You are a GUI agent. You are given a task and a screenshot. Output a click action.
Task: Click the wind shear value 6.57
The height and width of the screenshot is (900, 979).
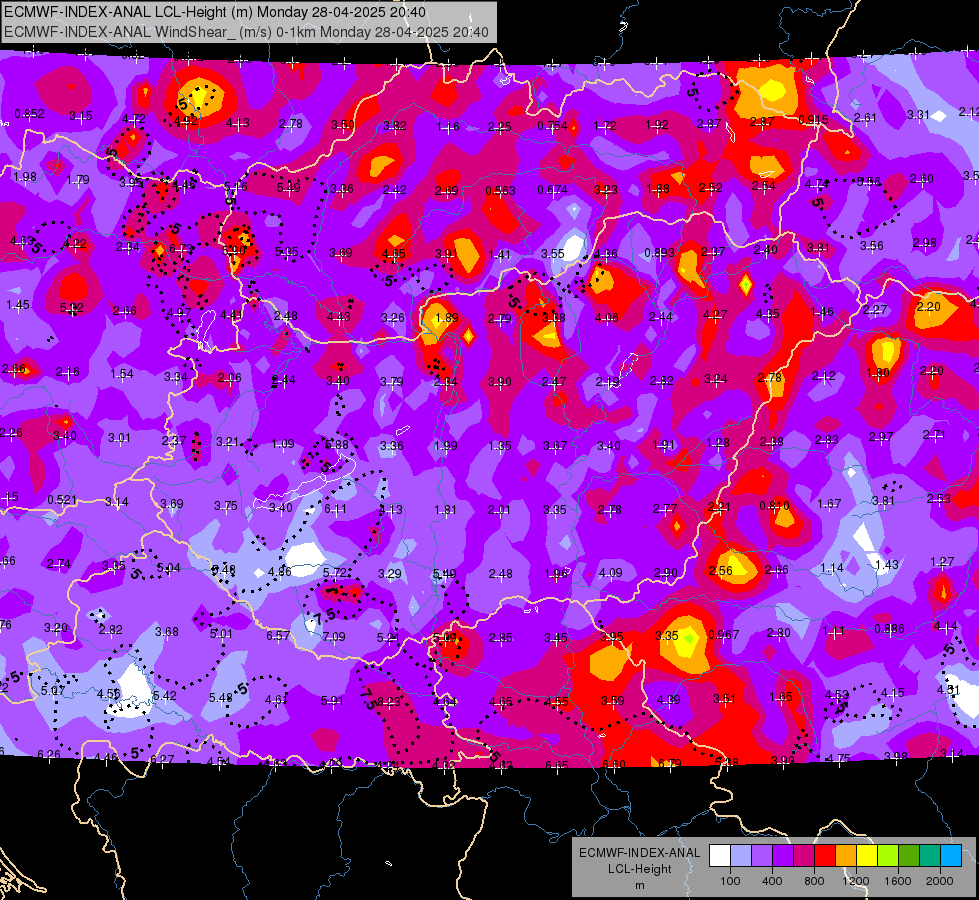click(278, 635)
